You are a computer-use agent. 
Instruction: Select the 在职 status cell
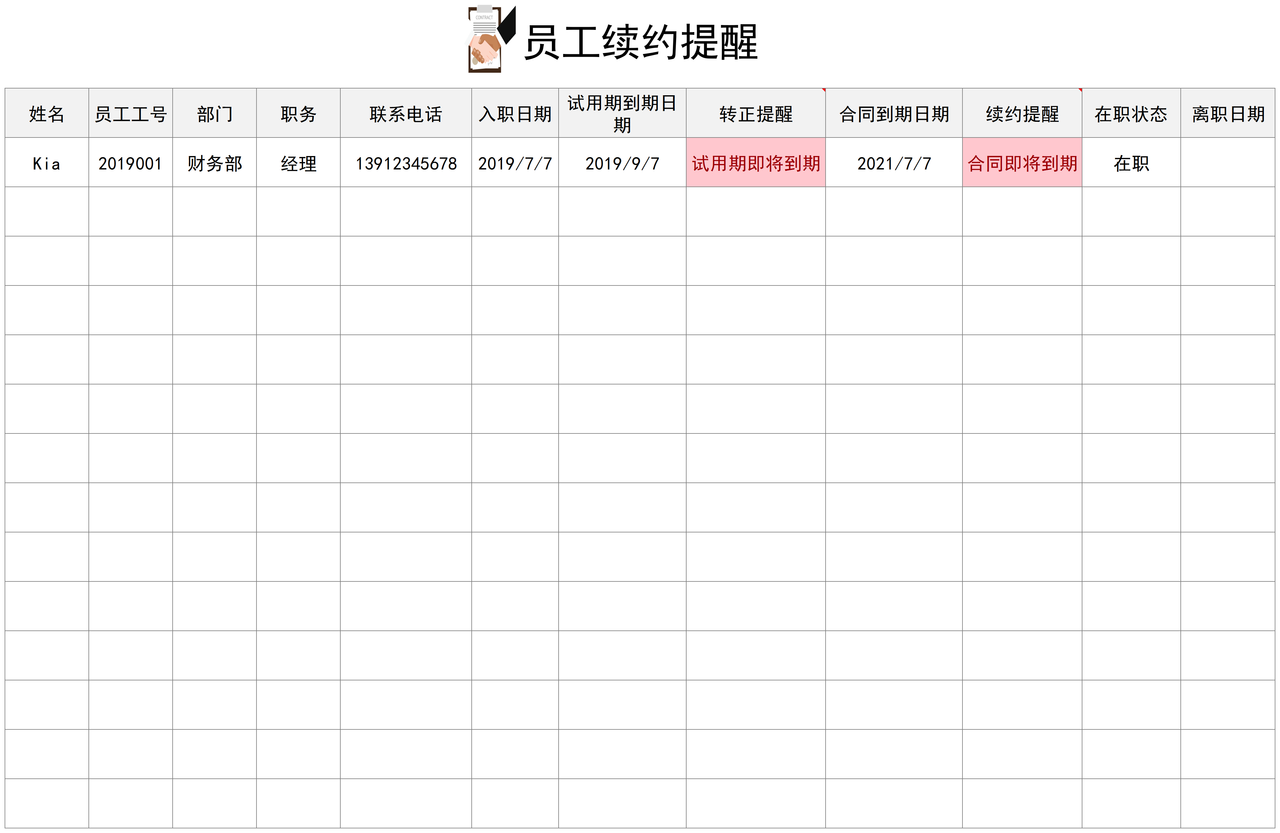tap(1131, 163)
